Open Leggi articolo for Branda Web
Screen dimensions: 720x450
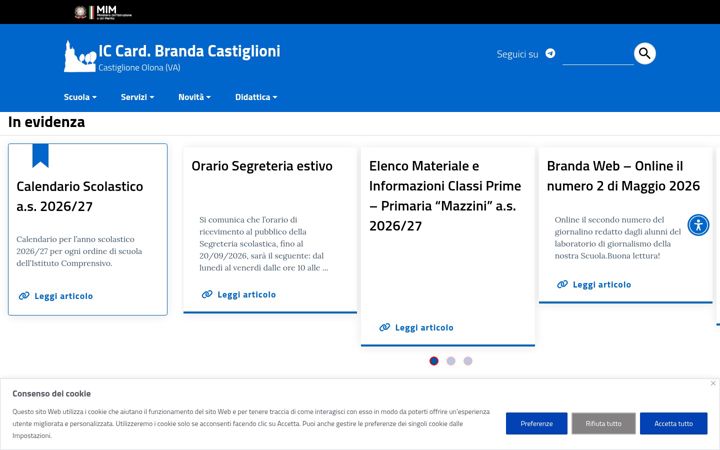[602, 285]
